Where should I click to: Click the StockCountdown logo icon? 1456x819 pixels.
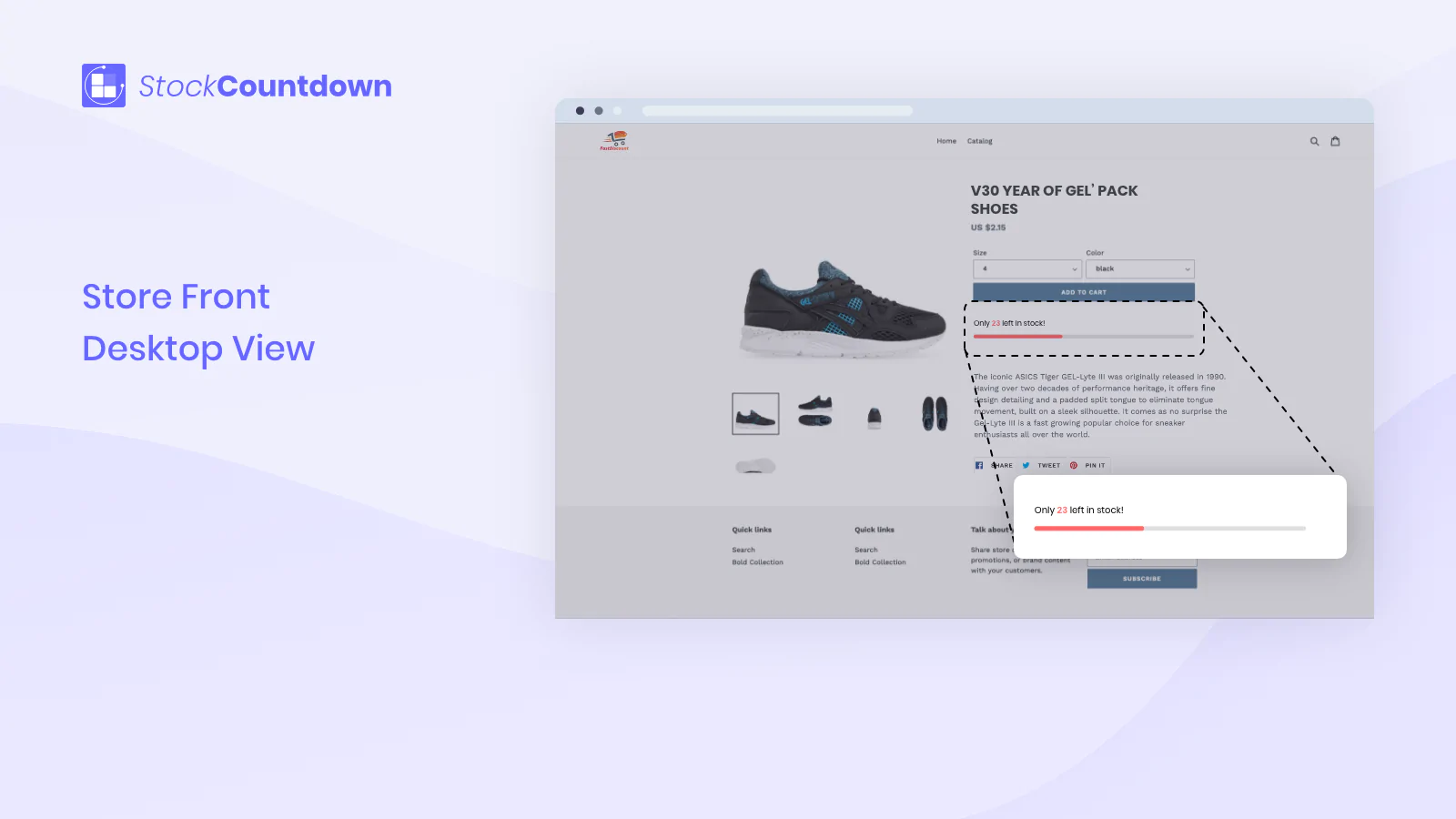(104, 86)
